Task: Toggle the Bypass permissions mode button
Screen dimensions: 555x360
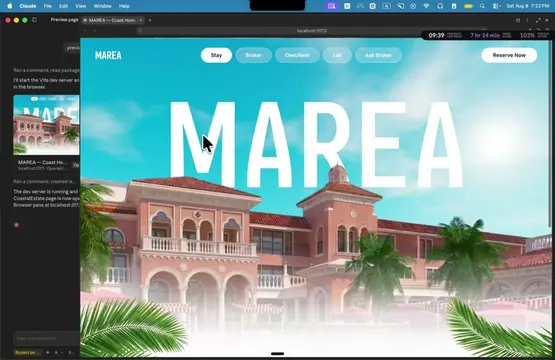Action: pos(28,353)
